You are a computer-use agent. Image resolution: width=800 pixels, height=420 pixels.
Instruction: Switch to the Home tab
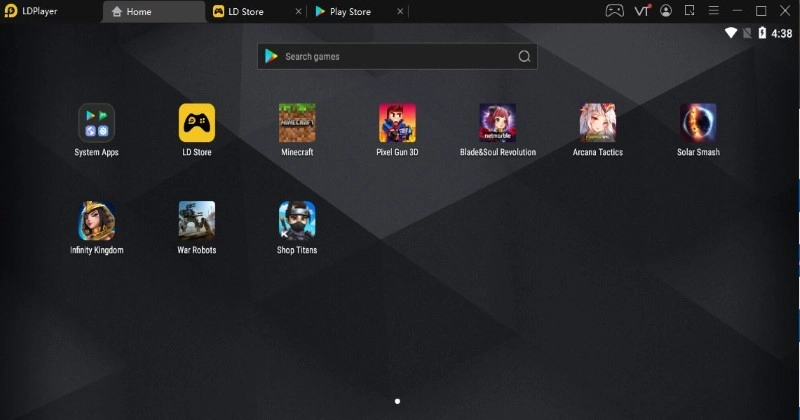pyautogui.click(x=154, y=12)
